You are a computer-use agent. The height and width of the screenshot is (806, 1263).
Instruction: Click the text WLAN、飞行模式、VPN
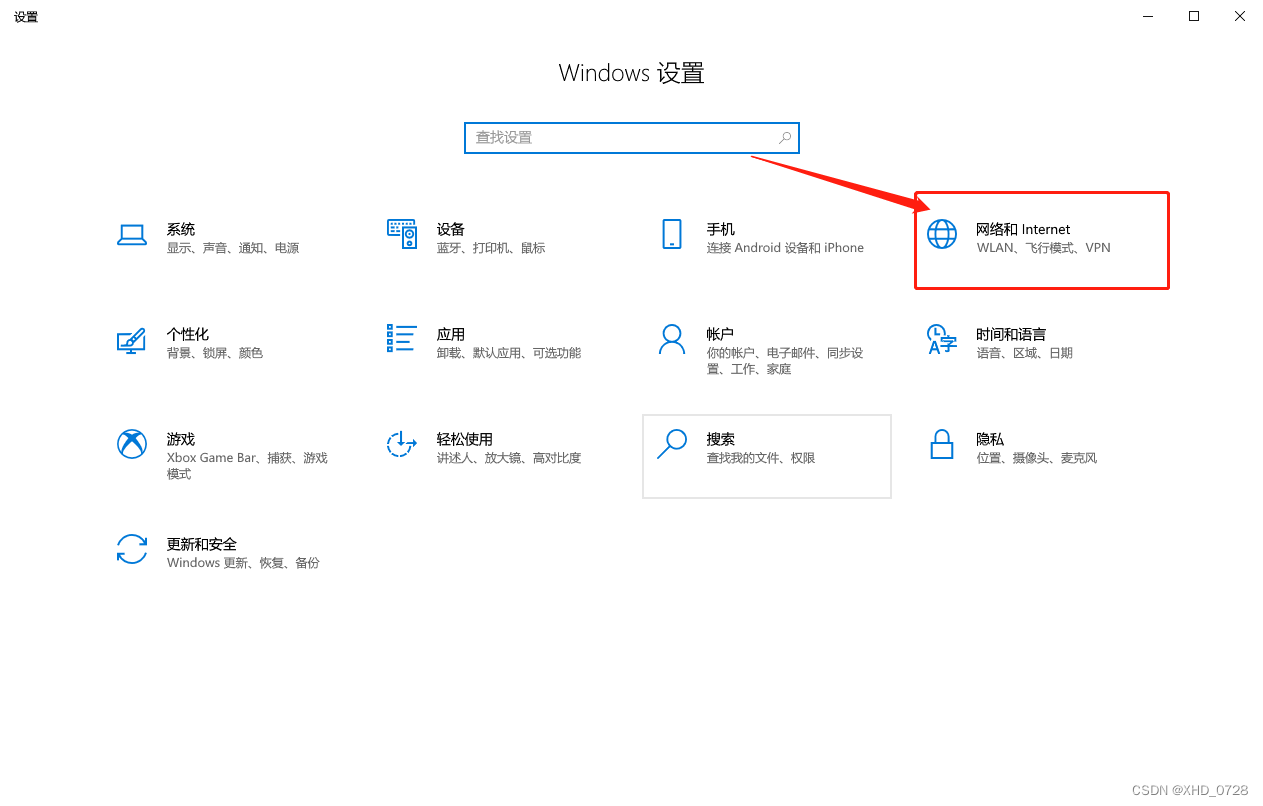(1044, 248)
